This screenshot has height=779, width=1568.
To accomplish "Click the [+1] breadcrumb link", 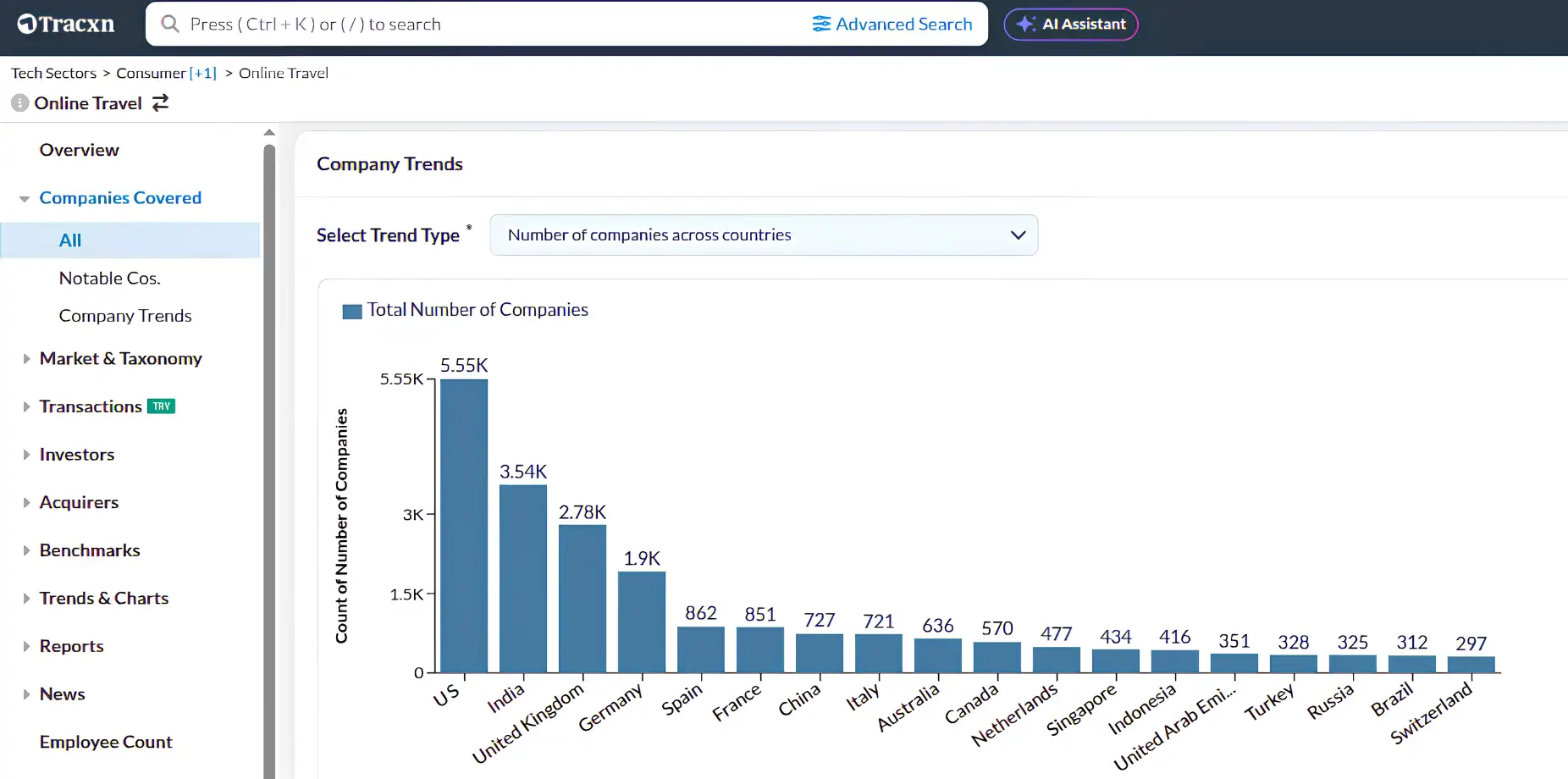I will click(203, 73).
